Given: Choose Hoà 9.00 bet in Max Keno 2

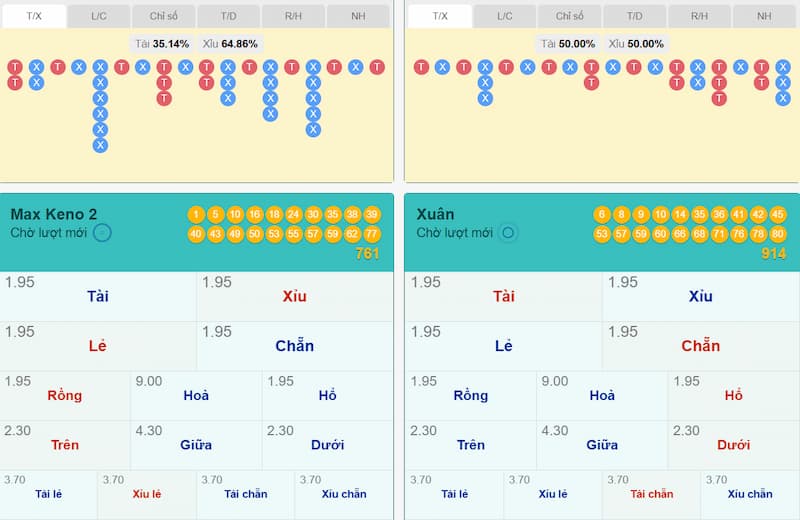Looking at the screenshot, I should click(196, 395).
